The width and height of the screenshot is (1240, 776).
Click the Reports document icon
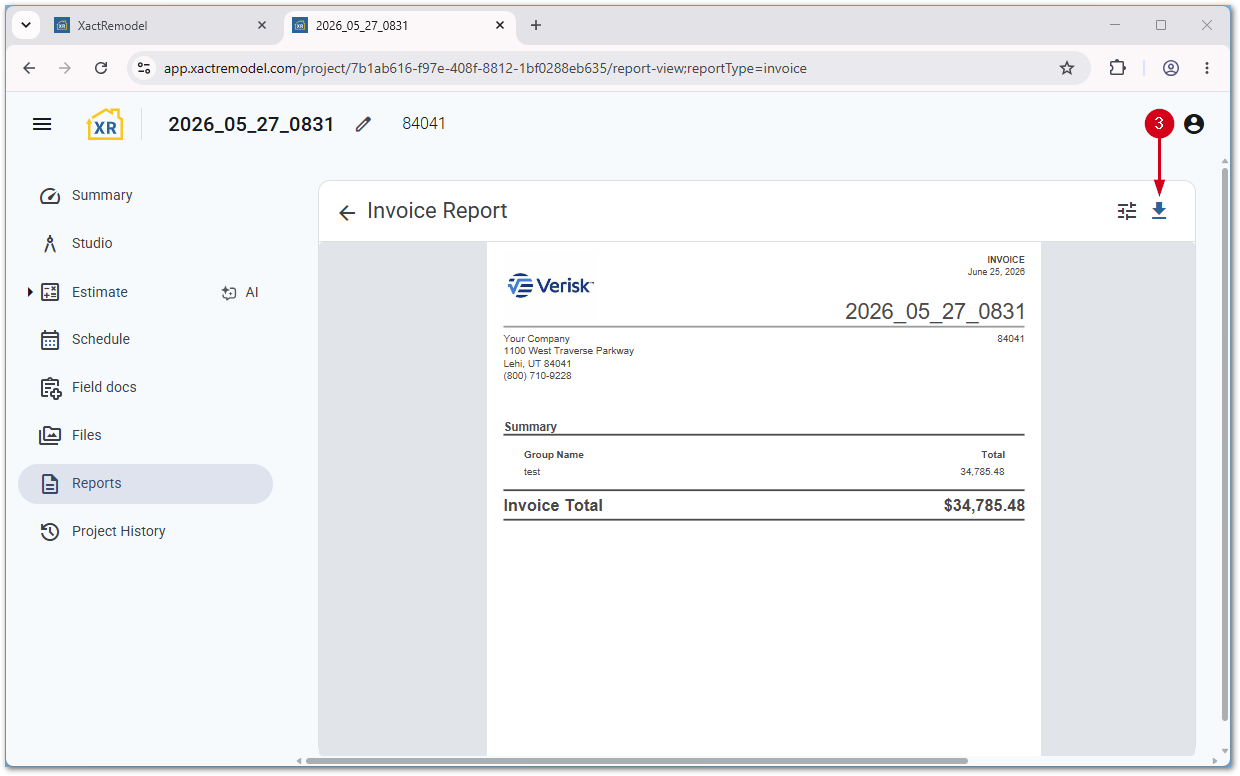click(x=50, y=484)
